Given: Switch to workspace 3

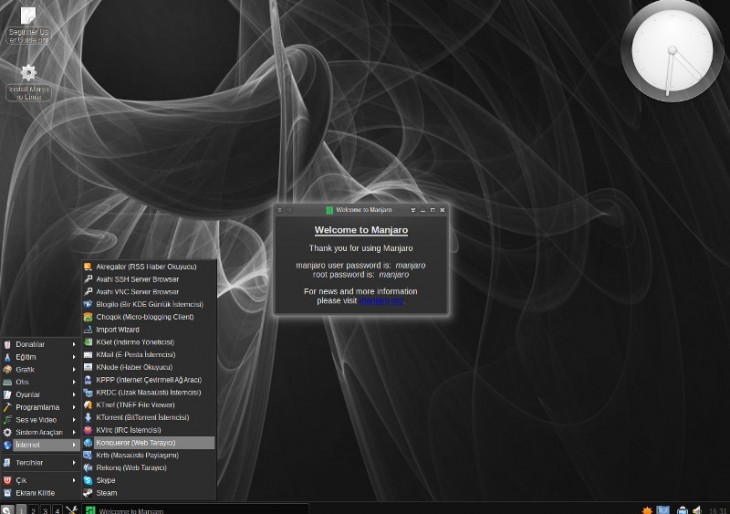Looking at the screenshot, I should pyautogui.click(x=46, y=510).
